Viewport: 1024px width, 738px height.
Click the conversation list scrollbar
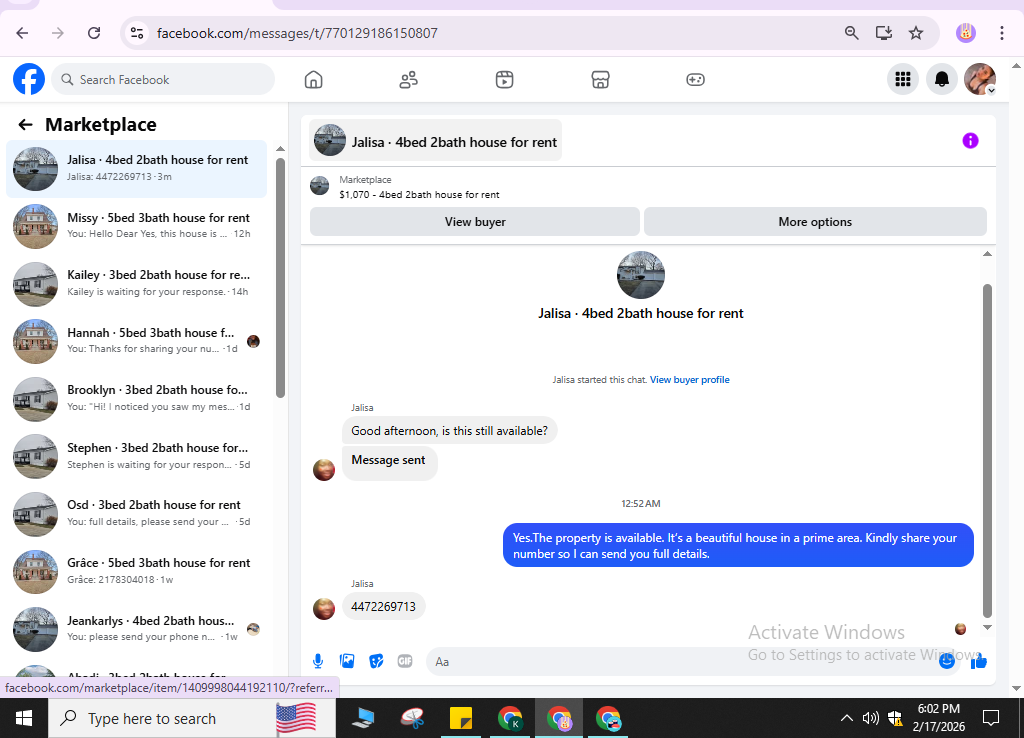(280, 278)
